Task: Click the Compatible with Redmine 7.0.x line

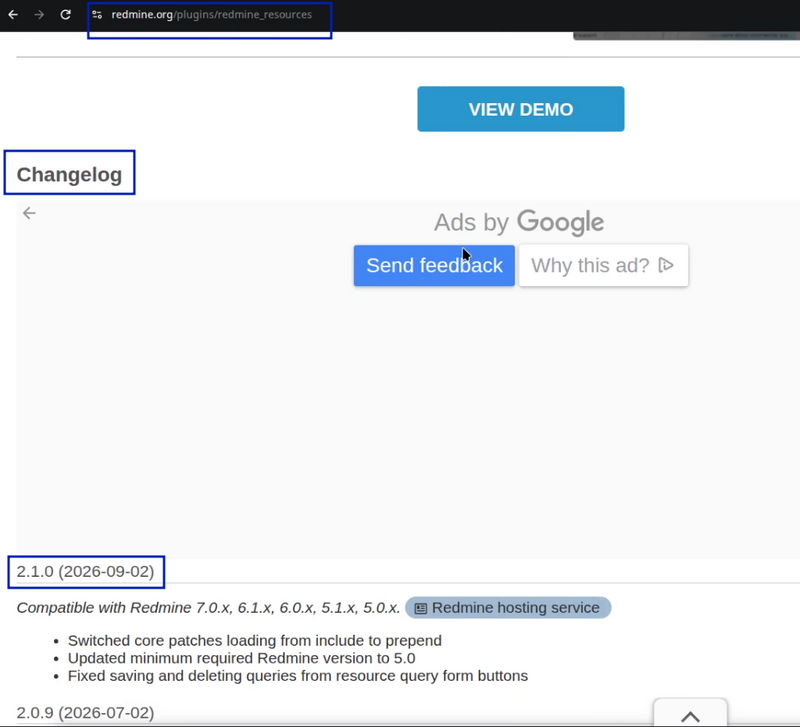Action: [x=208, y=608]
